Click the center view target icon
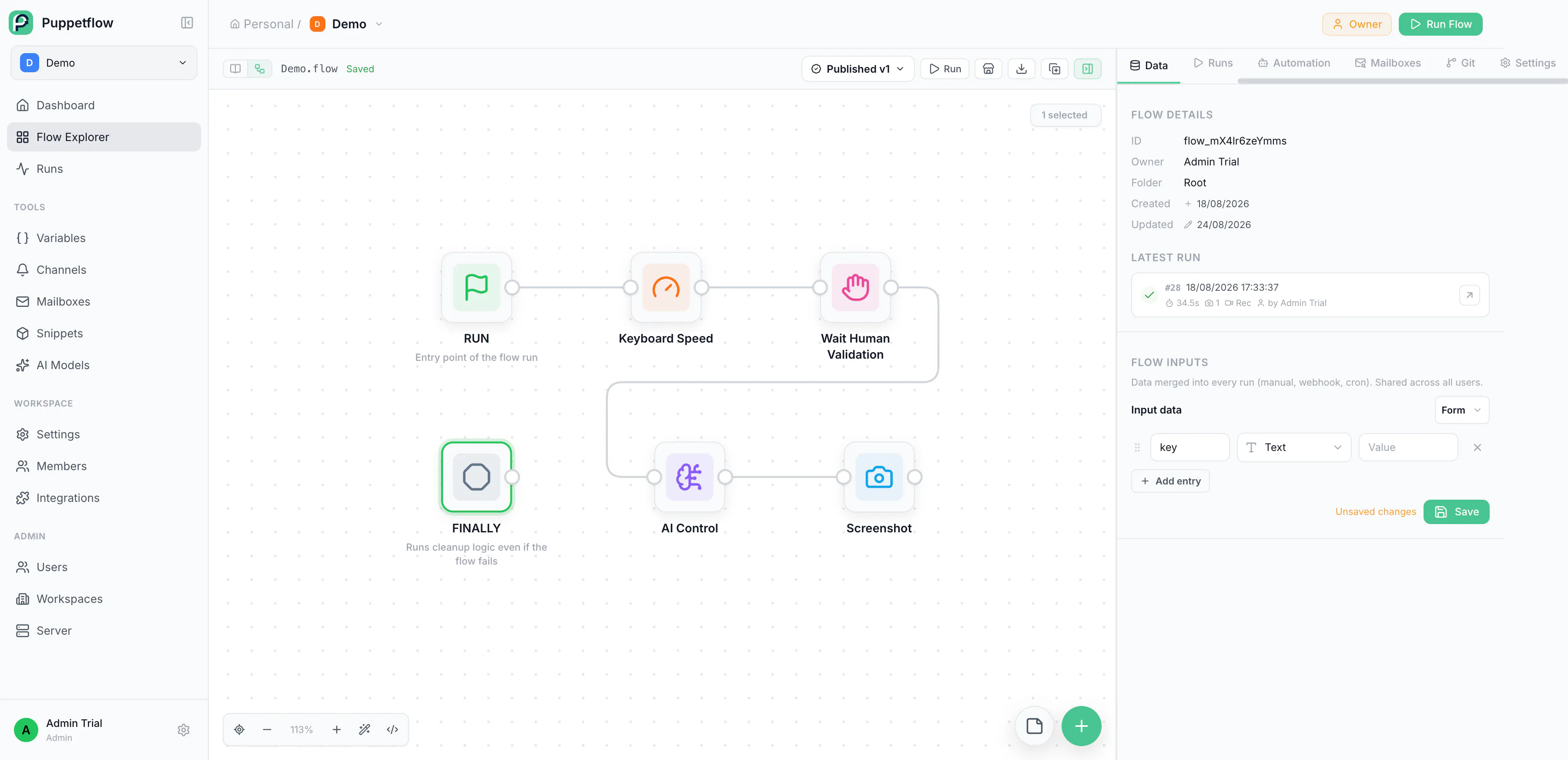Screen dimensions: 1568x760 pyautogui.click(x=239, y=730)
